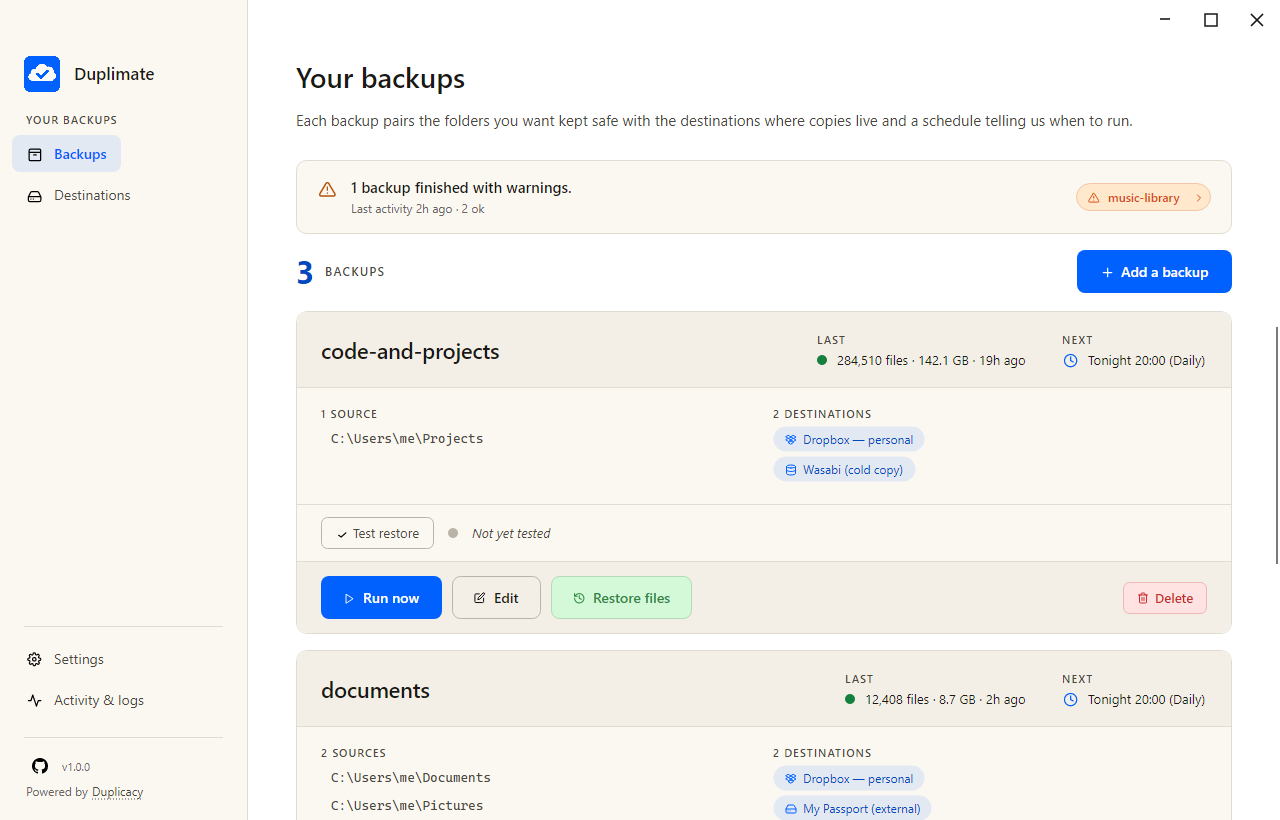Click the documents backup title
Image resolution: width=1280 pixels, height=820 pixels.
pyautogui.click(x=375, y=690)
